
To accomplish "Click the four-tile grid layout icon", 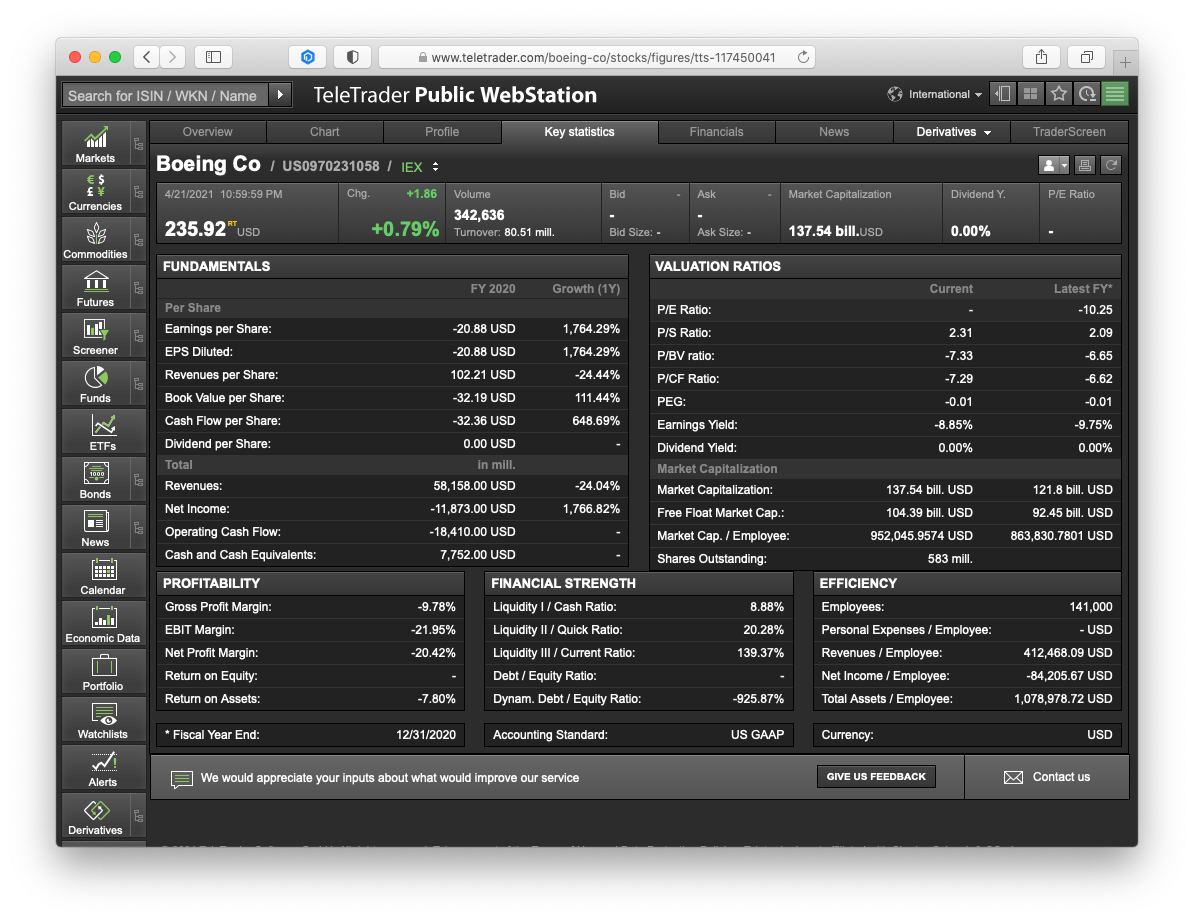I will point(1030,94).
